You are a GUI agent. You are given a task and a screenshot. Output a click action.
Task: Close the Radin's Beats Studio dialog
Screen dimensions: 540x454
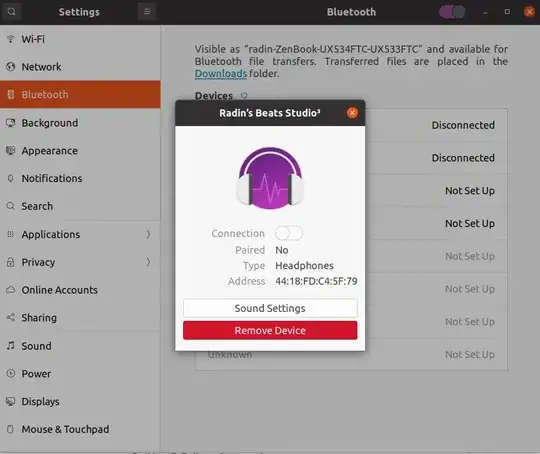click(x=352, y=113)
